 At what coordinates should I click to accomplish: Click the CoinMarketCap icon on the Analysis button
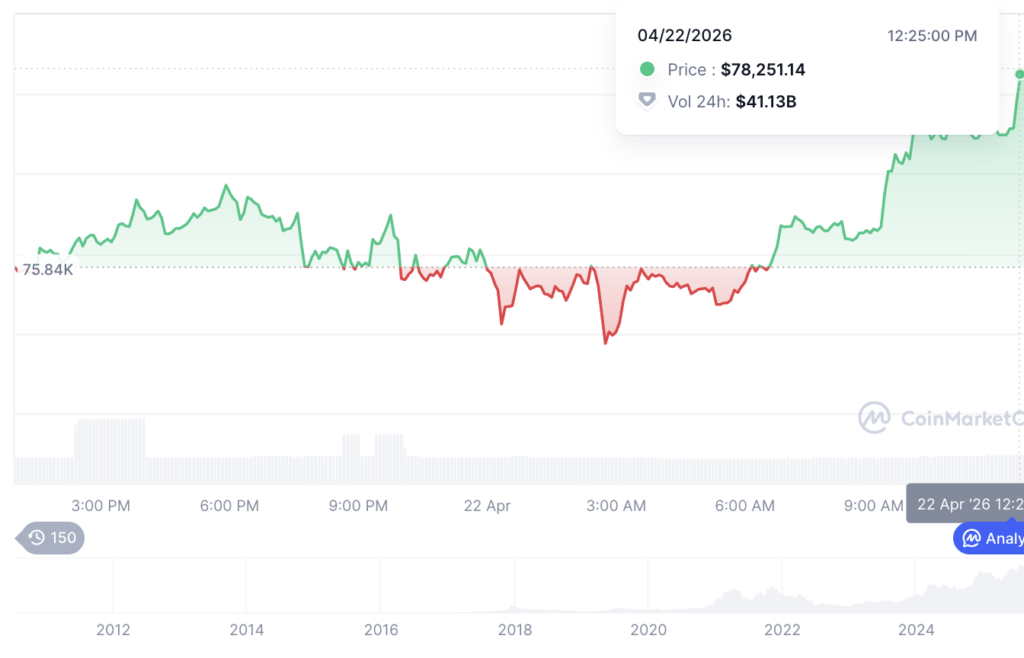coord(971,539)
